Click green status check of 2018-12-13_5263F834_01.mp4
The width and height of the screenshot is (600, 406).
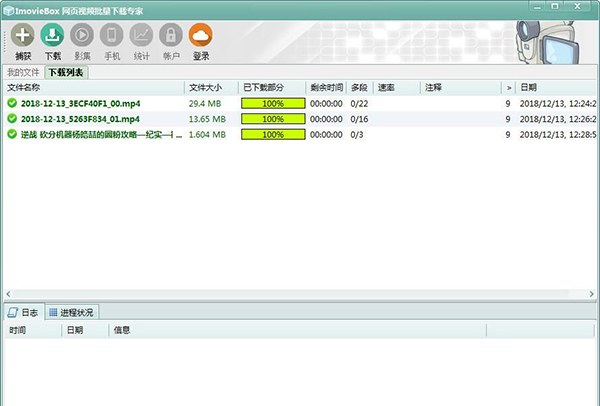[x=12, y=118]
